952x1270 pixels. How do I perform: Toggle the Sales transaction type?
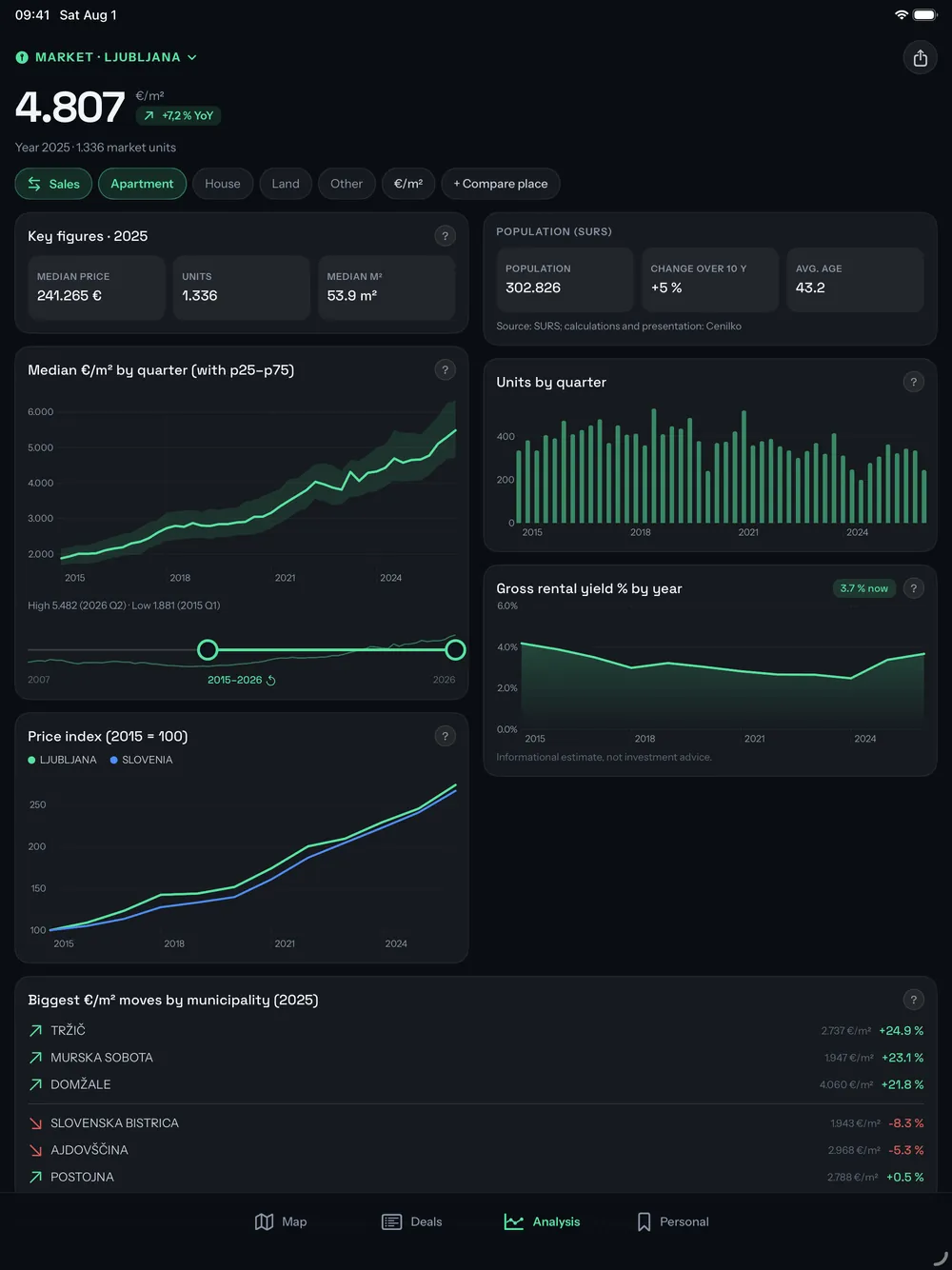click(x=53, y=184)
